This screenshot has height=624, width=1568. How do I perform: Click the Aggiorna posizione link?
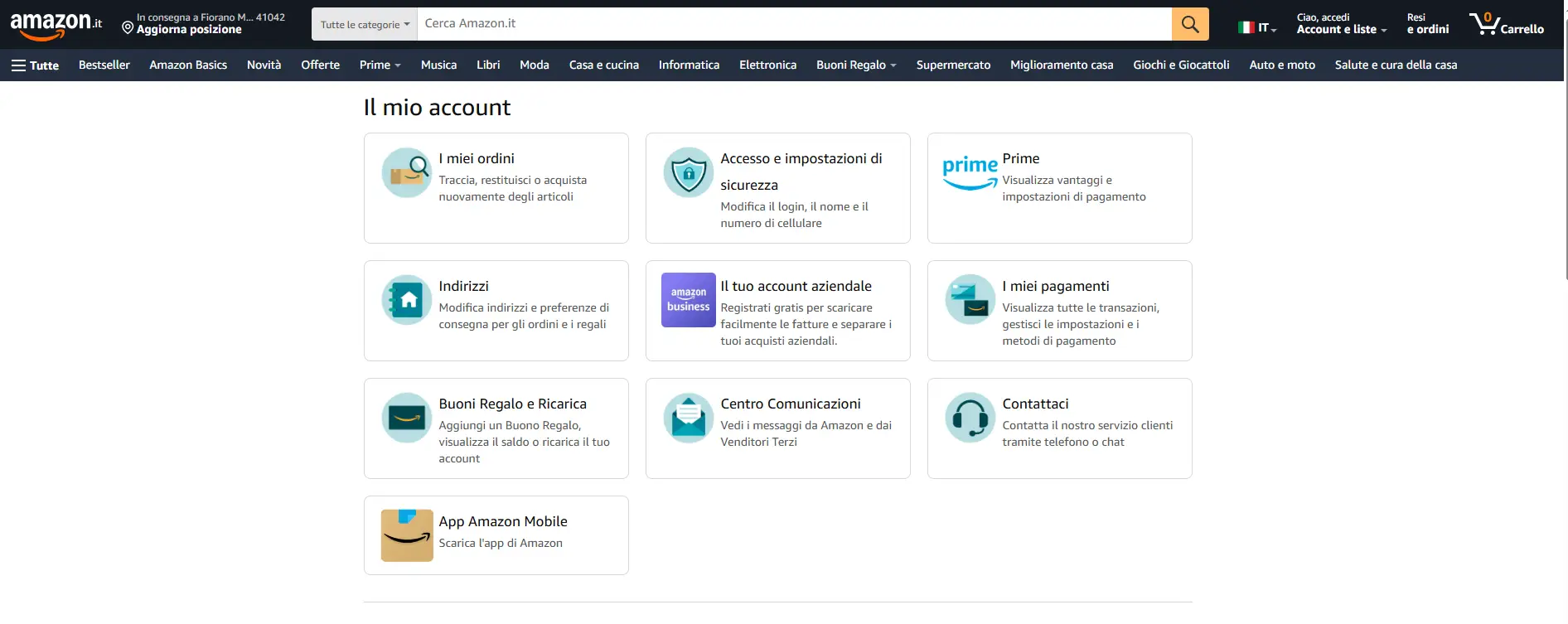189,30
